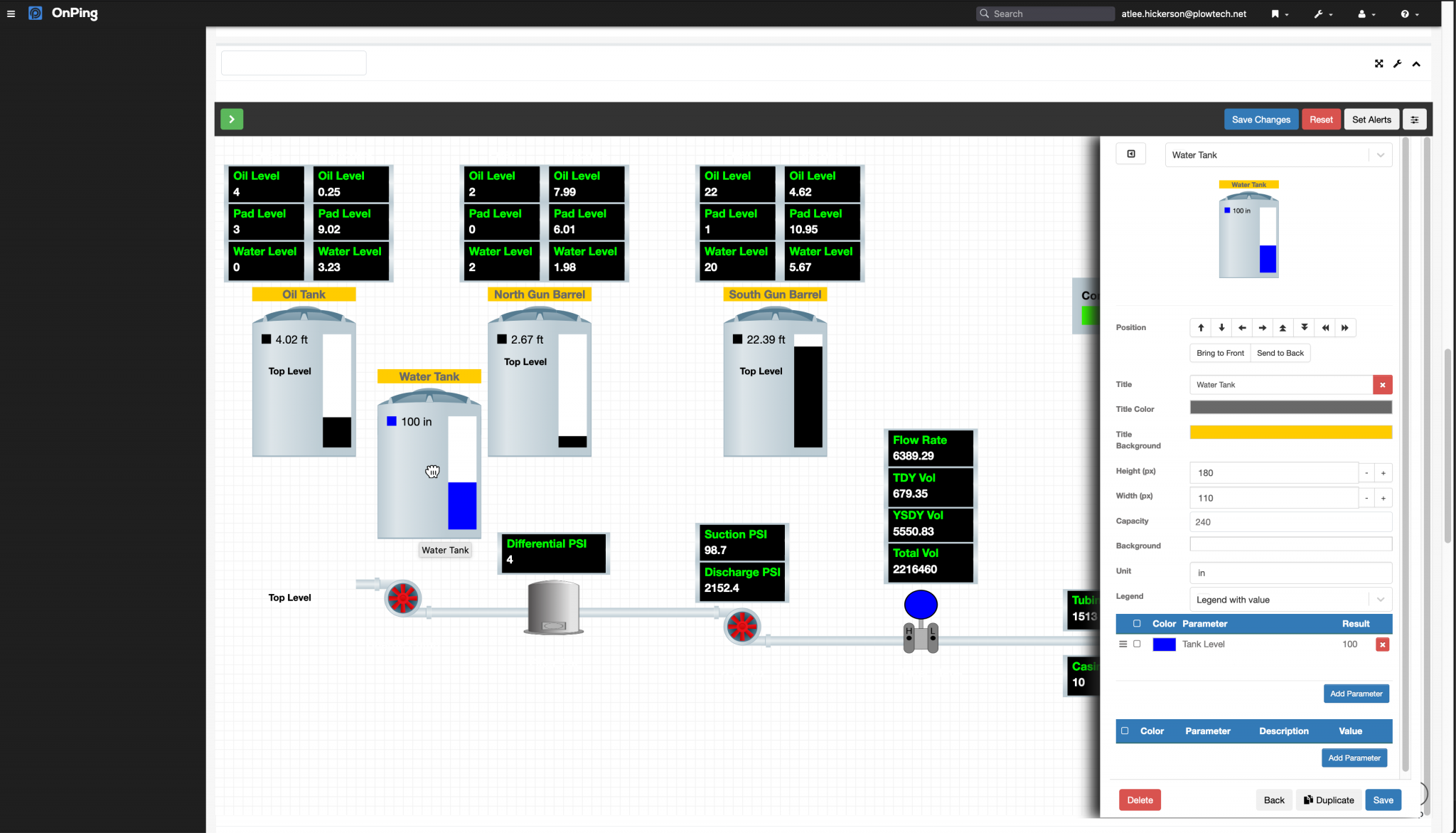Click the bookmark icon in the top bar
Viewport: 1456px width, 833px height.
coord(1274,14)
